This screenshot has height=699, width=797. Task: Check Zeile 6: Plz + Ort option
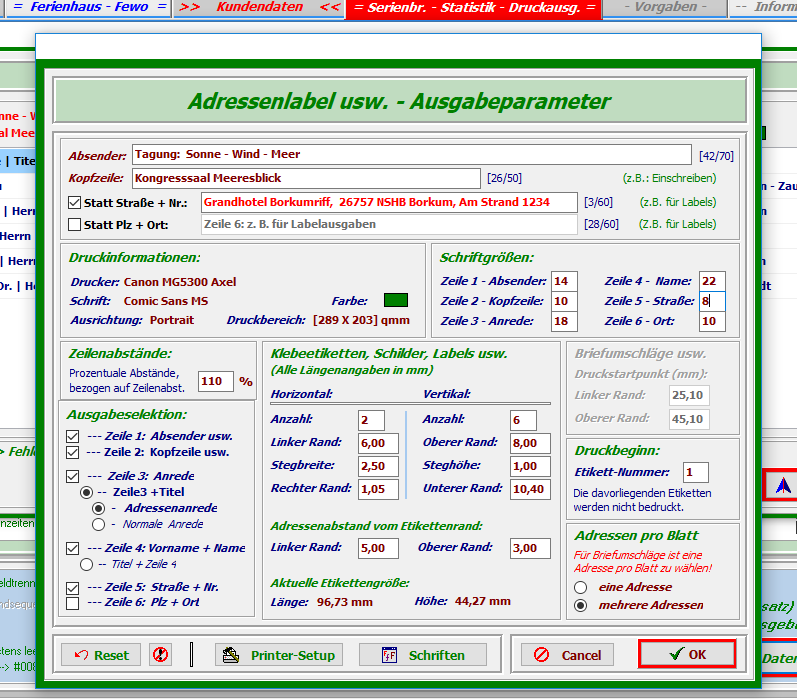(x=72, y=603)
